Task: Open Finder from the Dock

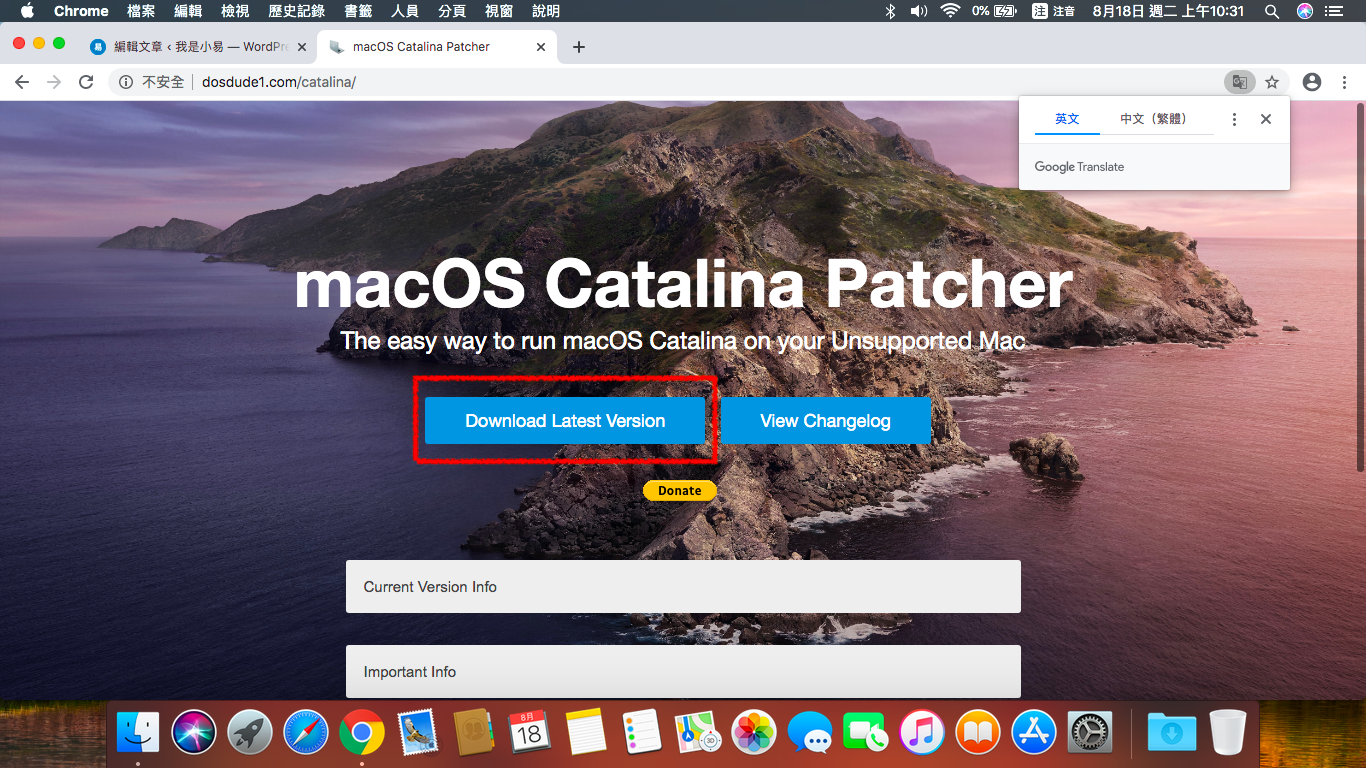Action: click(x=138, y=732)
